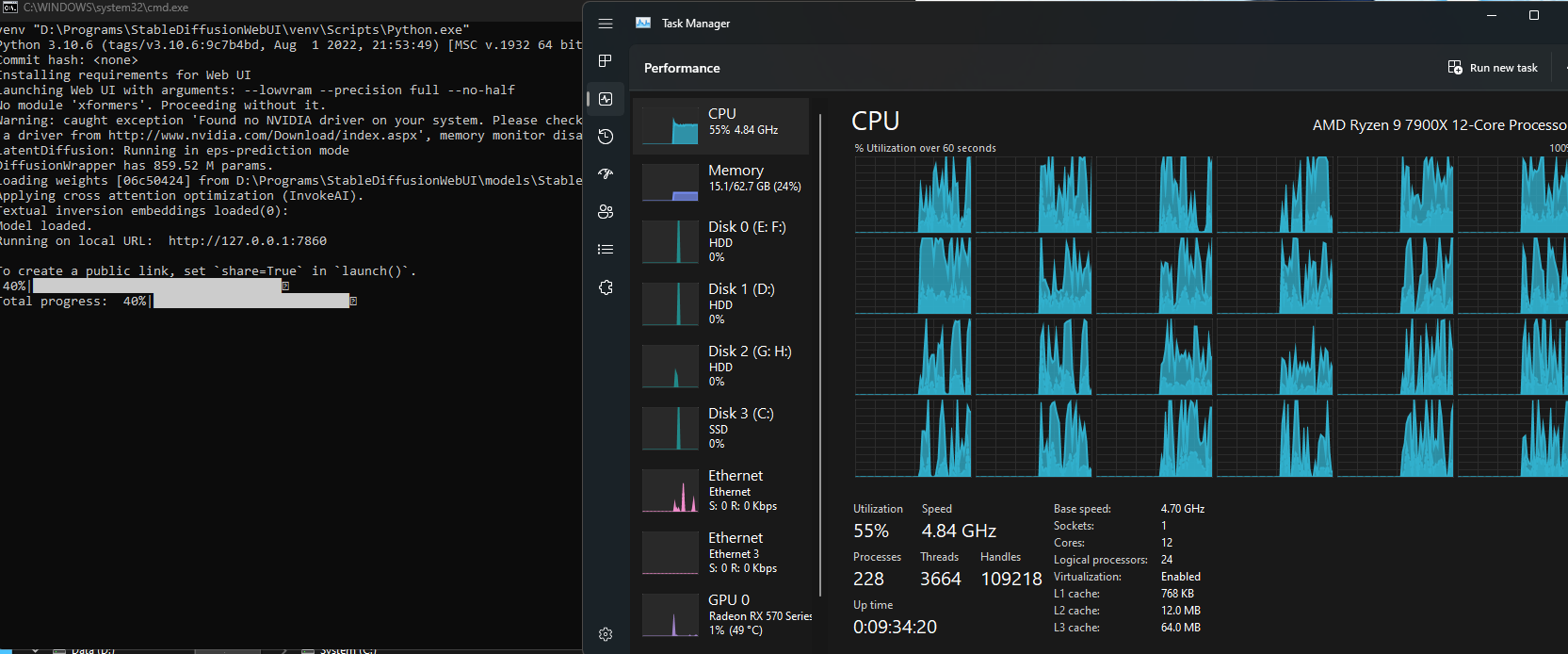Select the first Ethernet adapter entry

(x=721, y=491)
